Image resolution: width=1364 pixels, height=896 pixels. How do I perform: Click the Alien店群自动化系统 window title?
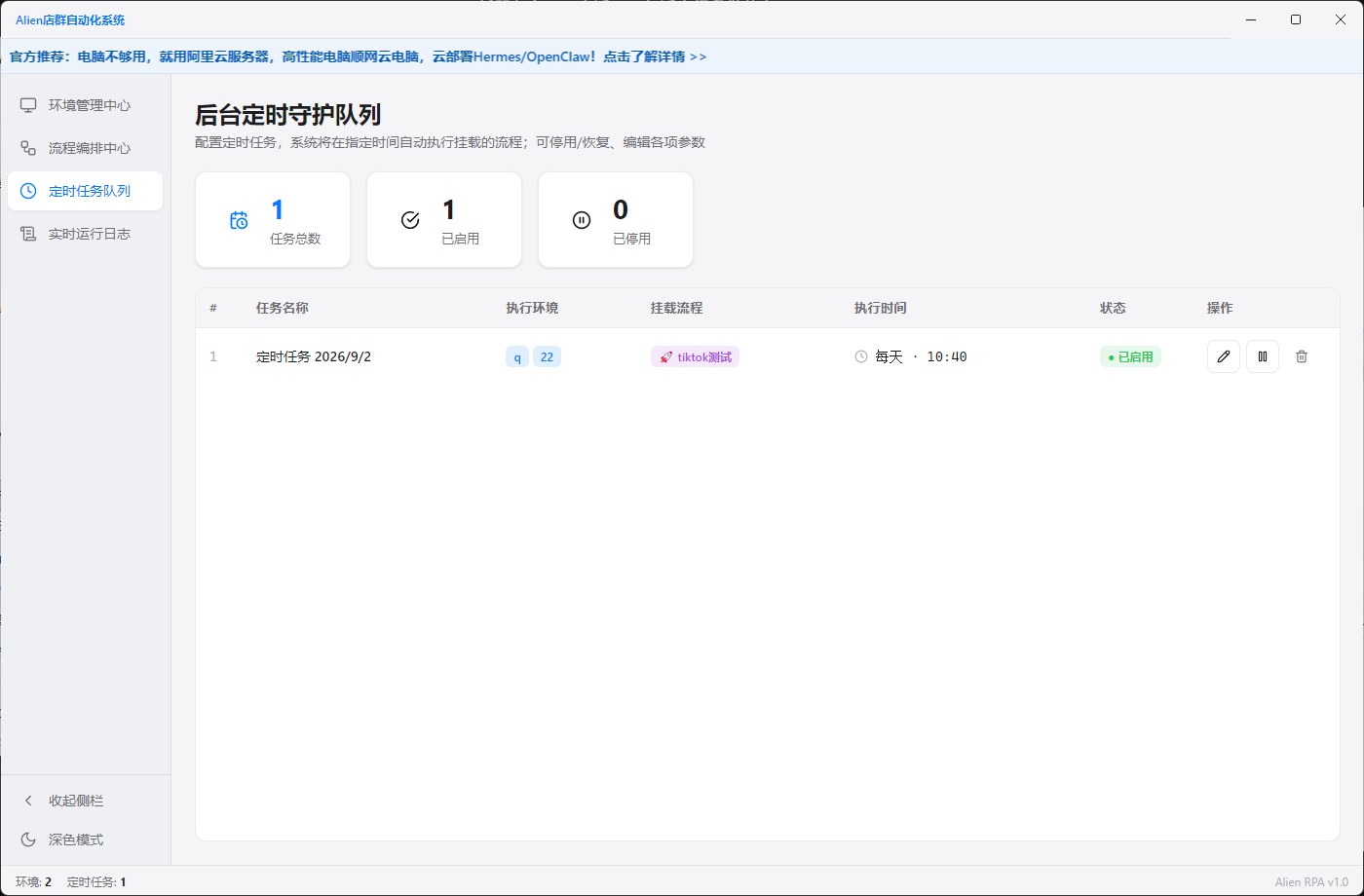(70, 19)
